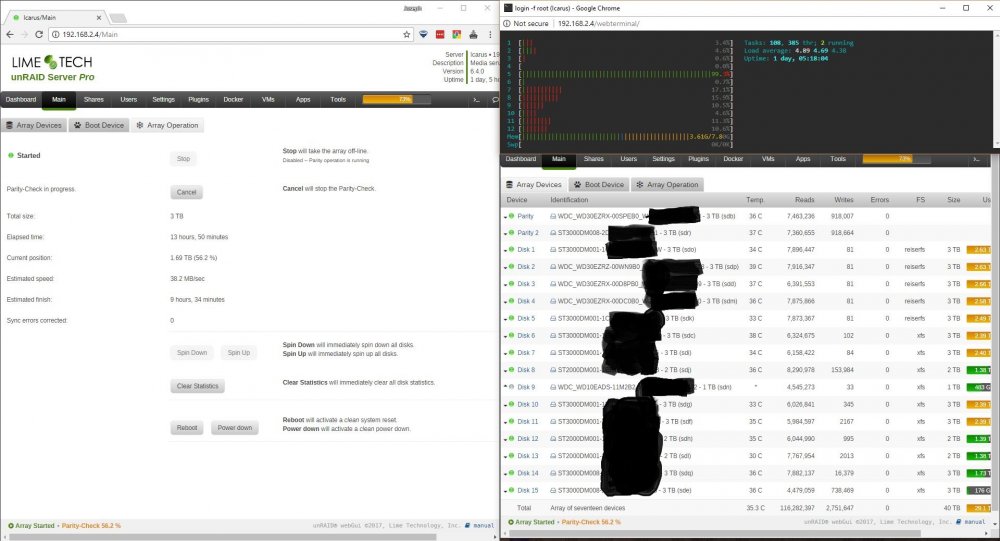This screenshot has width=1000, height=541.
Task: Click the drive icon beside the Parity identification
Action: click(553, 216)
